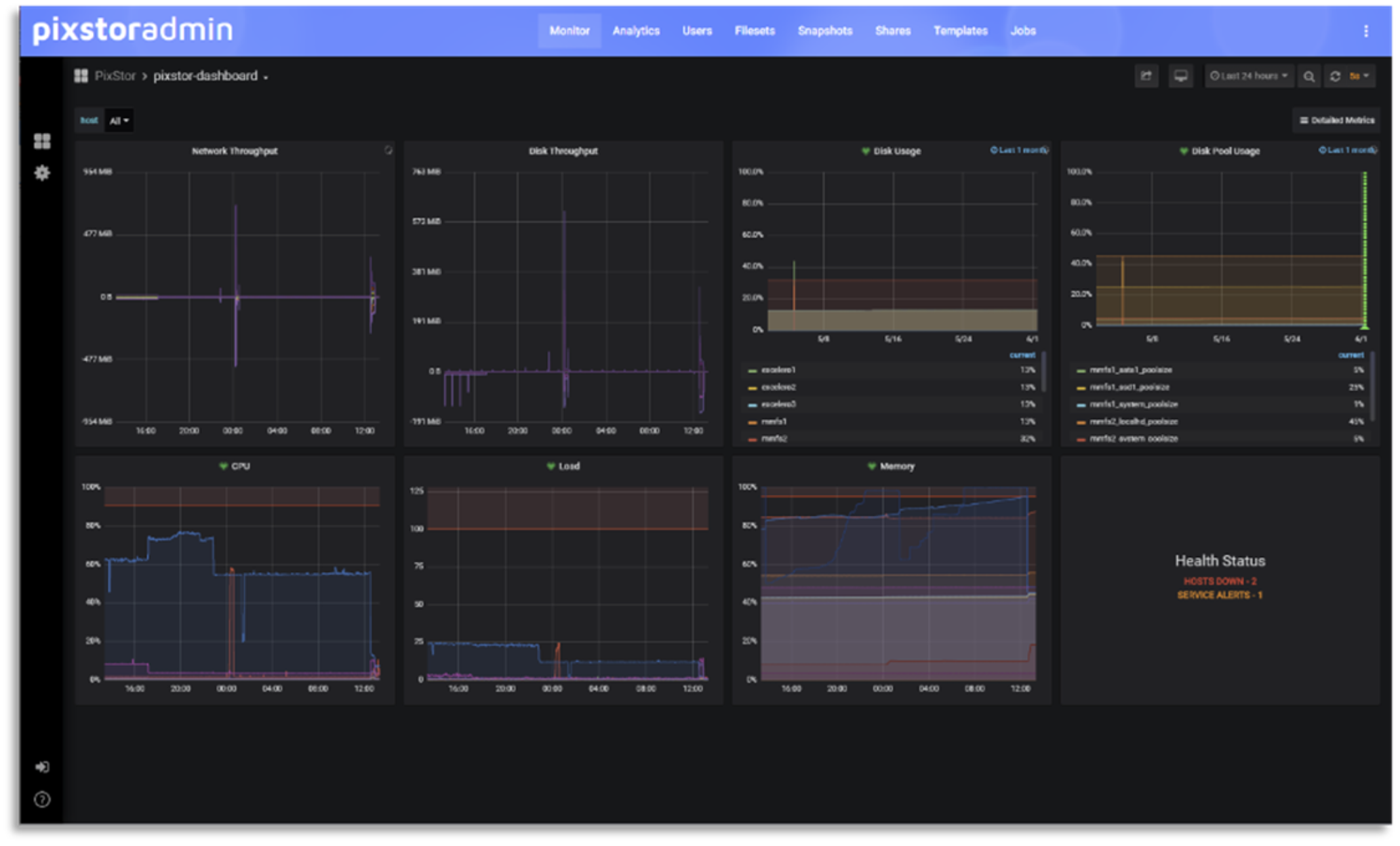Viewport: 1400px width, 846px height.
Task: Click the Disk Usage legend scrollbar
Action: point(1043,371)
